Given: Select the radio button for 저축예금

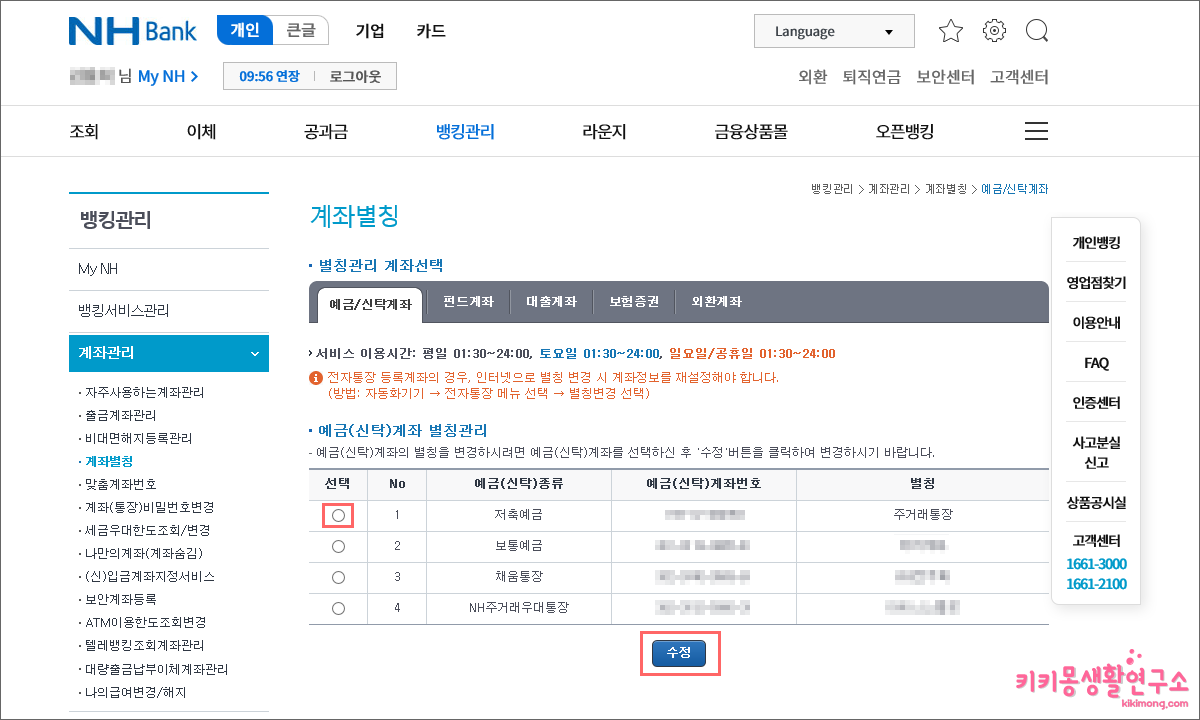Looking at the screenshot, I should pyautogui.click(x=337, y=515).
